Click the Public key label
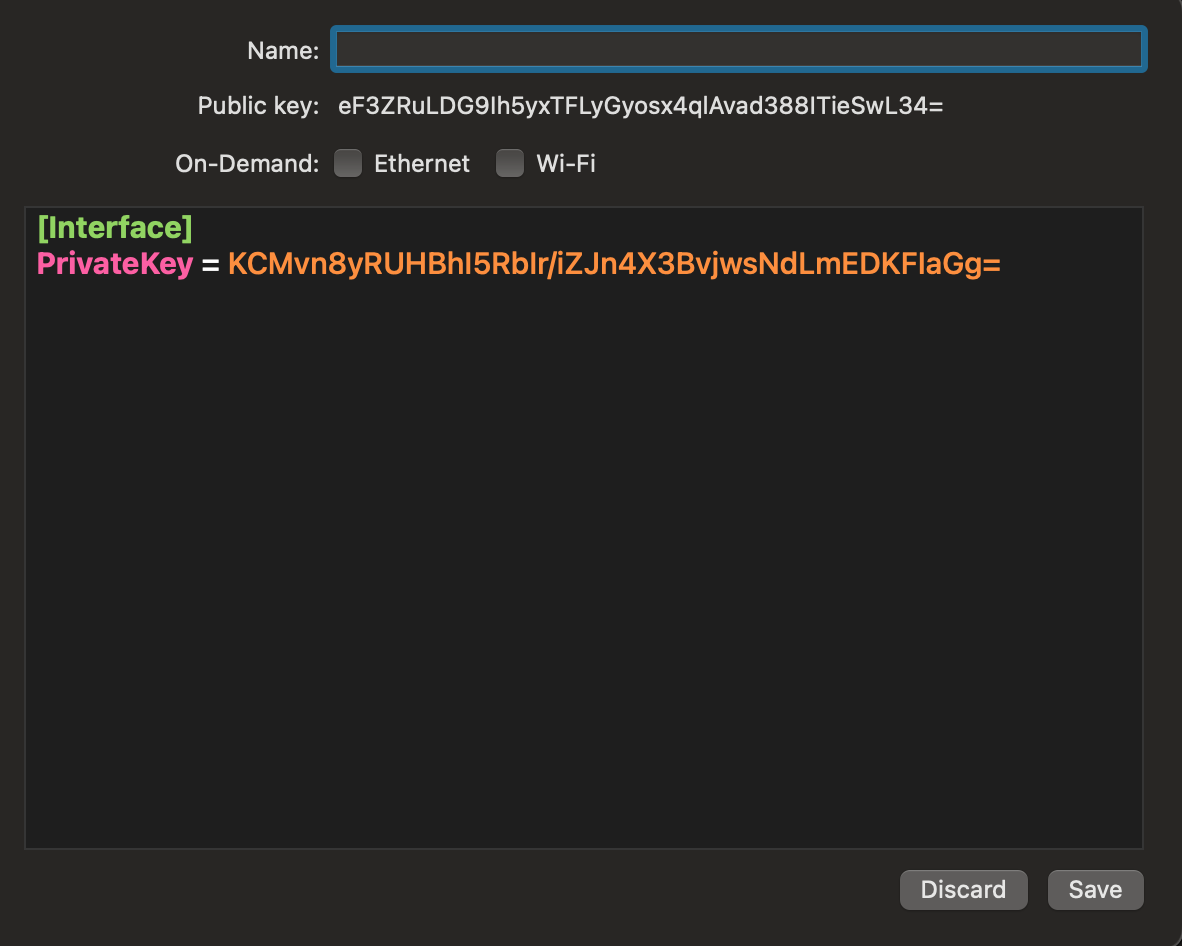Screen dimensions: 1182x946 pos(257,105)
